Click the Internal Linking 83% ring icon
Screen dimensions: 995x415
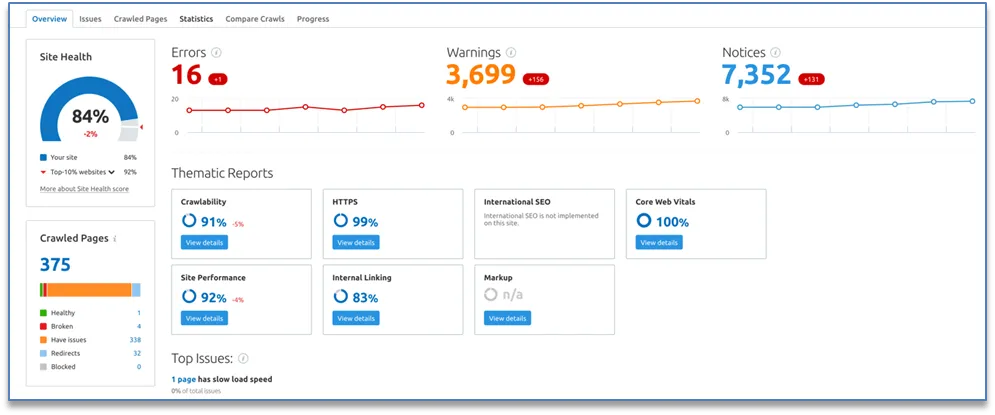click(x=340, y=296)
